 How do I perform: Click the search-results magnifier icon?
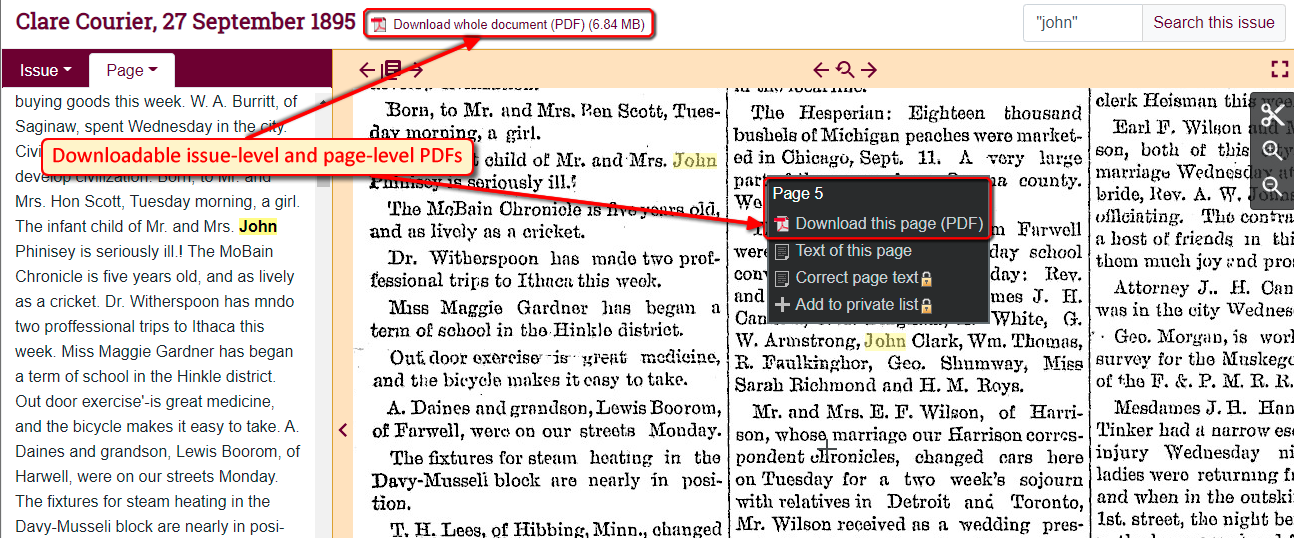[x=845, y=69]
